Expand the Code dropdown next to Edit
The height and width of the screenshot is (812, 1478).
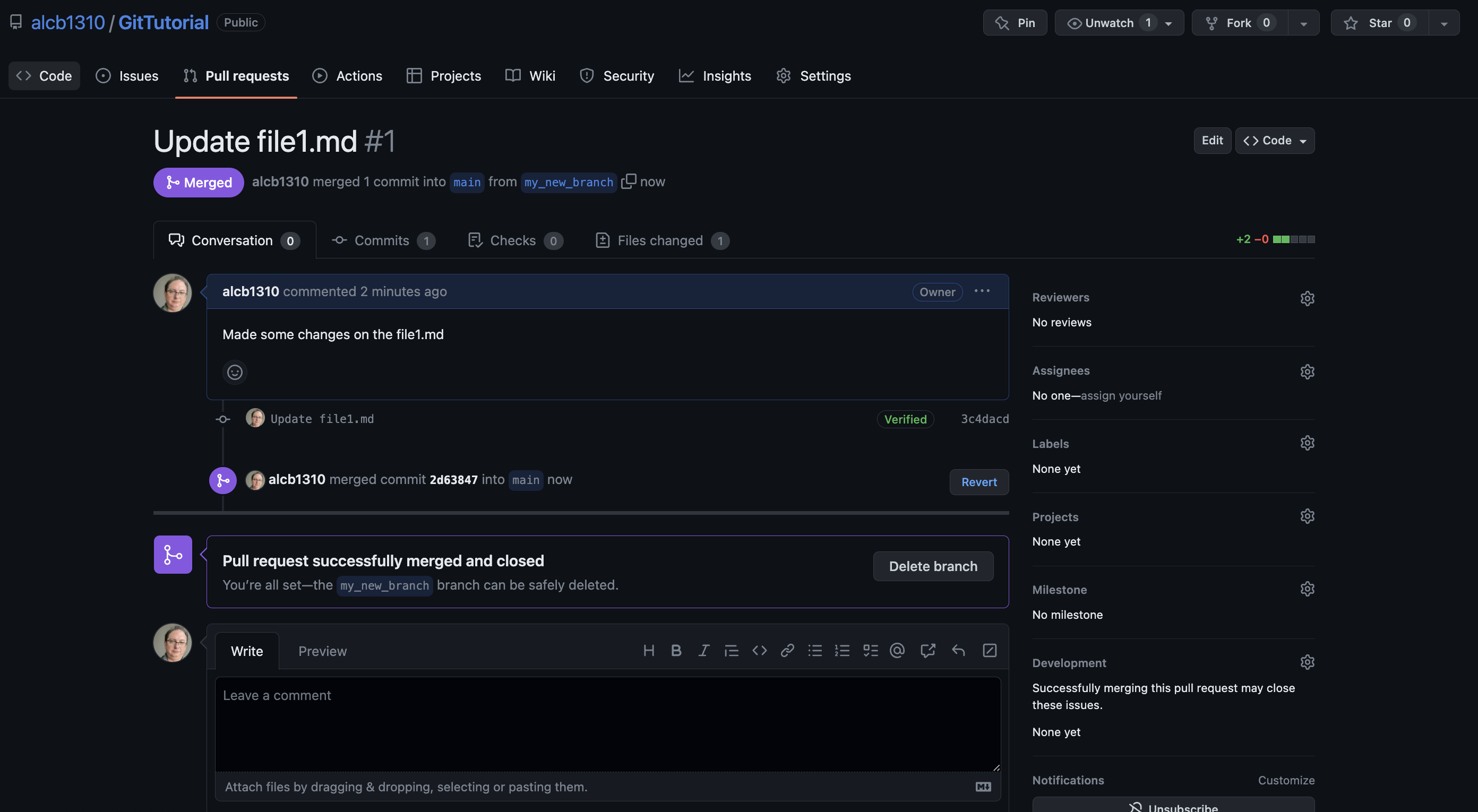click(1274, 141)
